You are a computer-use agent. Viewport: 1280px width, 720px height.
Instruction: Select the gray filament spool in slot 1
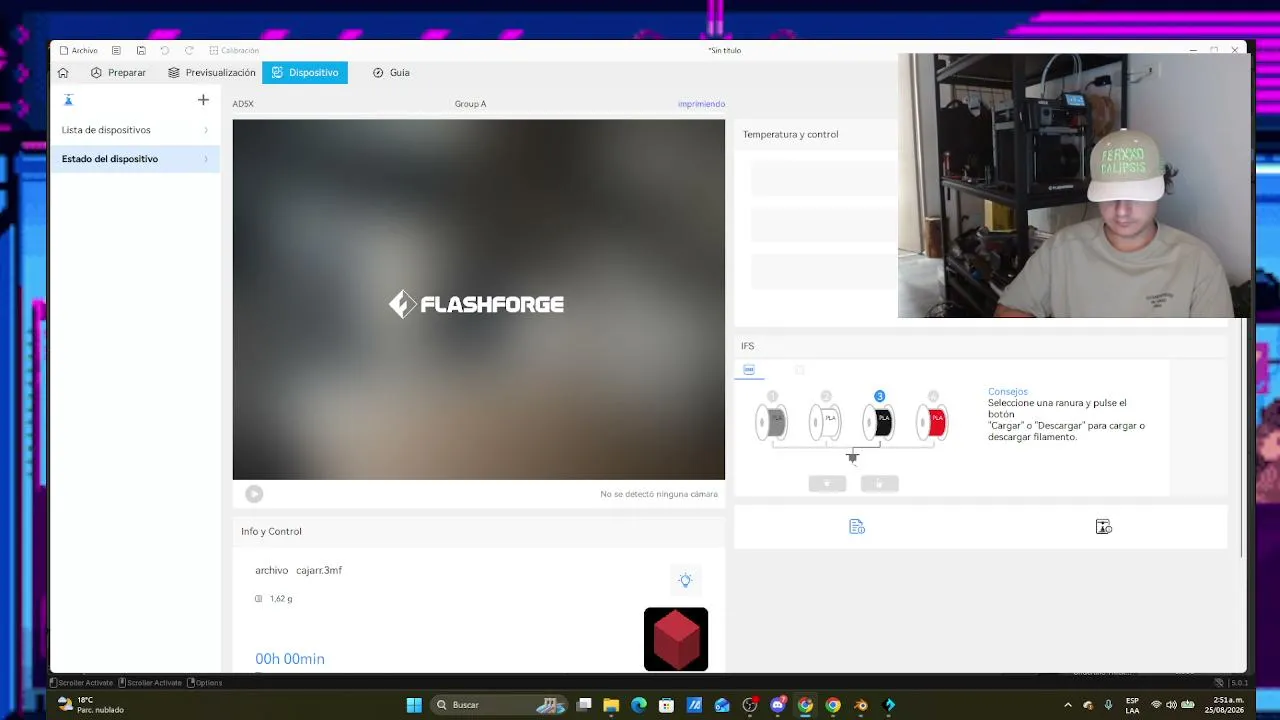pos(772,422)
